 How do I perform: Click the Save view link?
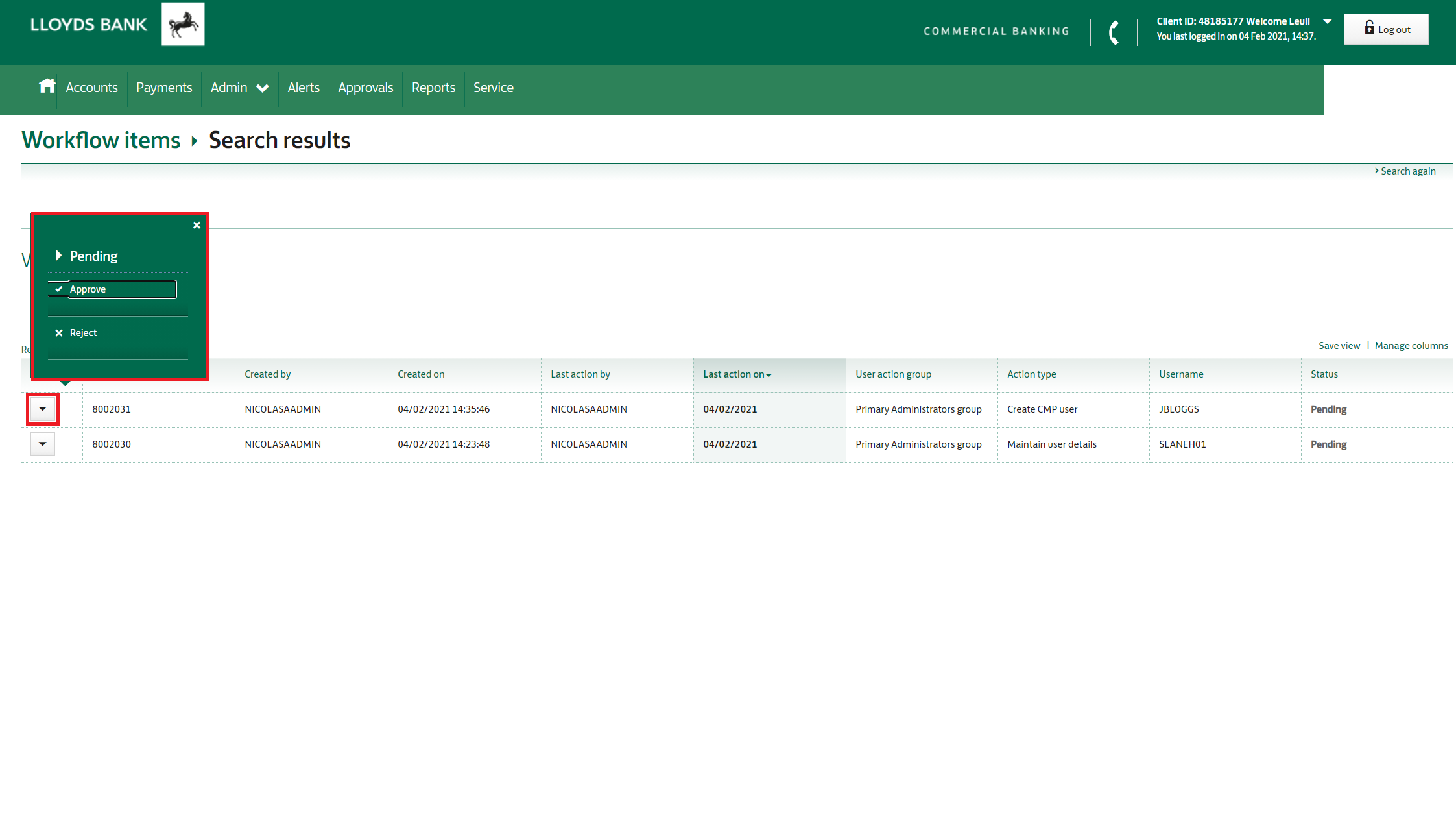[x=1339, y=346]
